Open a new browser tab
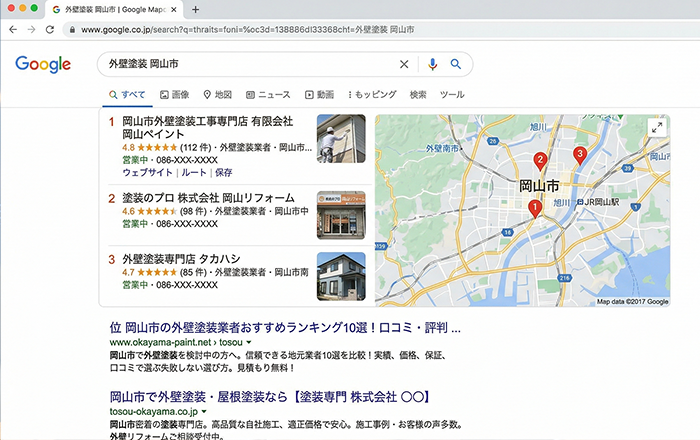Screen dimensions: 700x440 click(196, 9)
